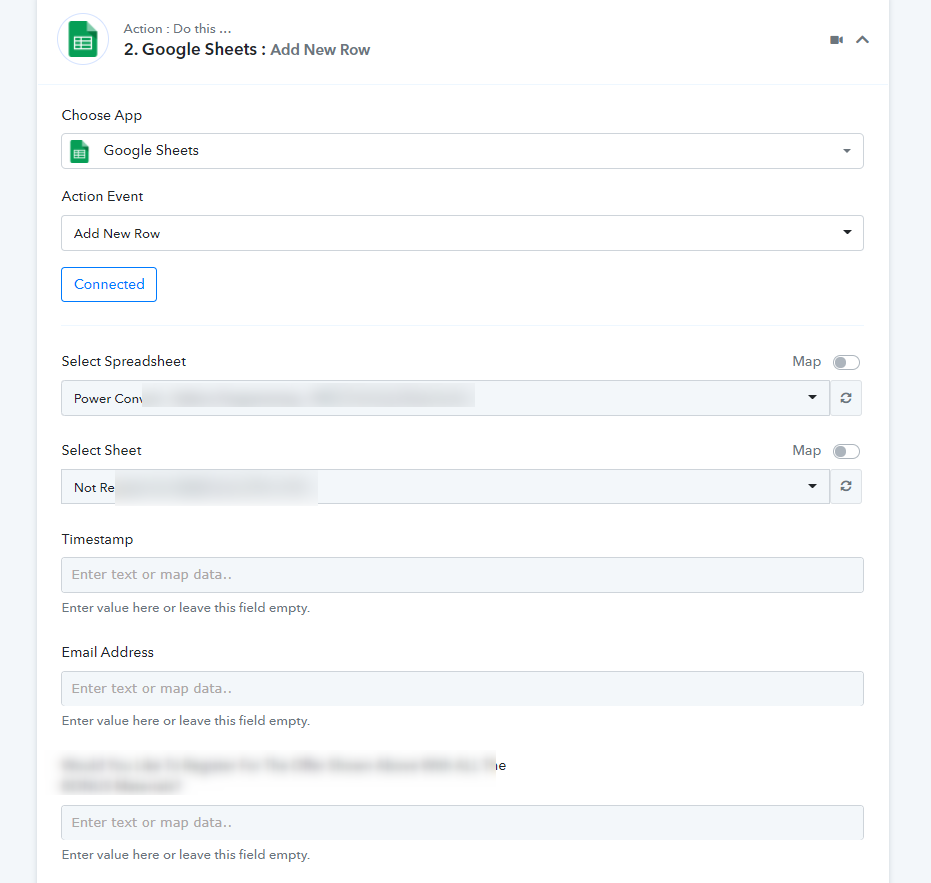This screenshot has width=931, height=883.
Task: Open the Select Spreadsheet dropdown
Action: click(445, 398)
